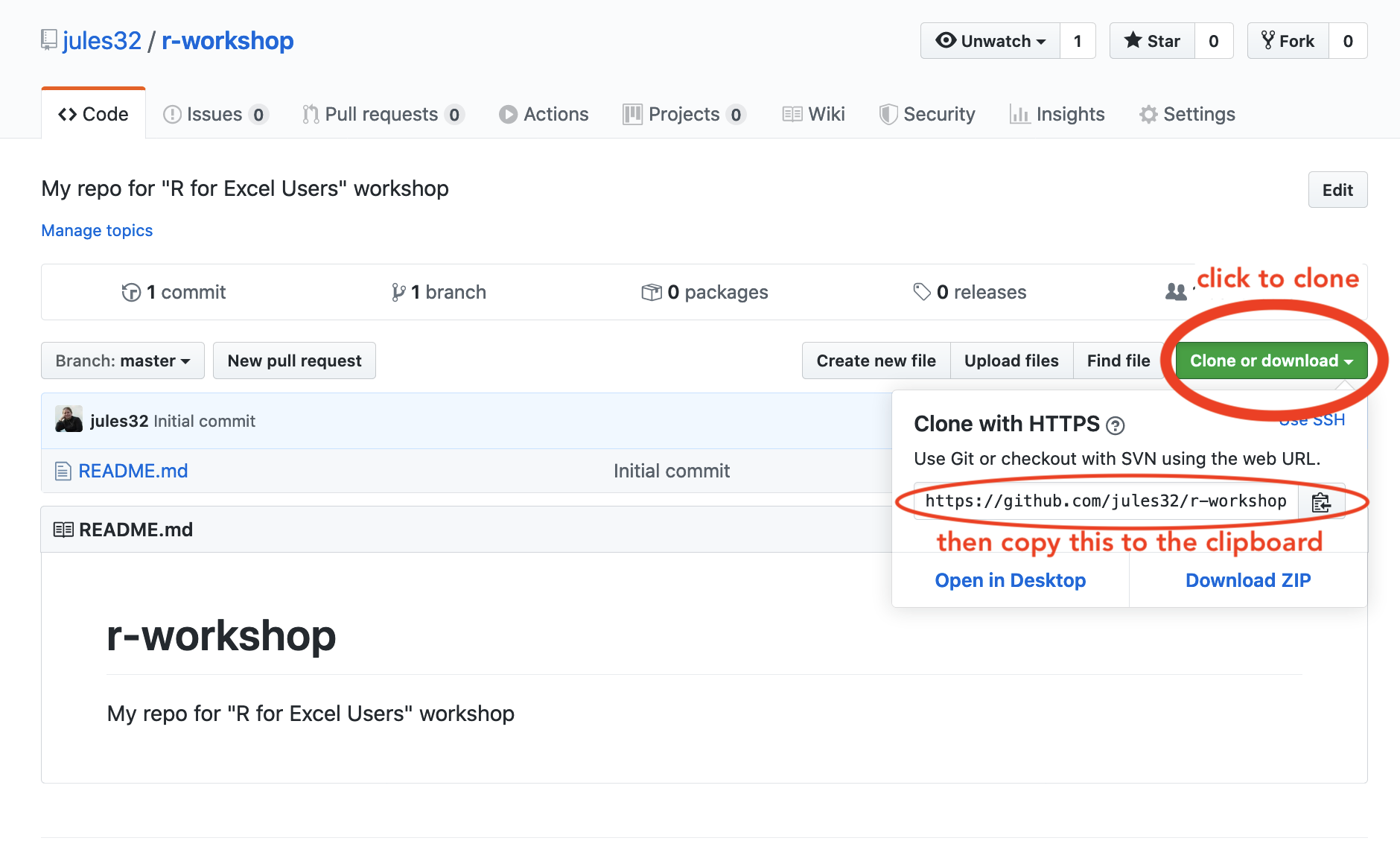Click the eye icon on the Unwatch button
Image resolution: width=1400 pixels, height=867 pixels.
click(x=946, y=40)
